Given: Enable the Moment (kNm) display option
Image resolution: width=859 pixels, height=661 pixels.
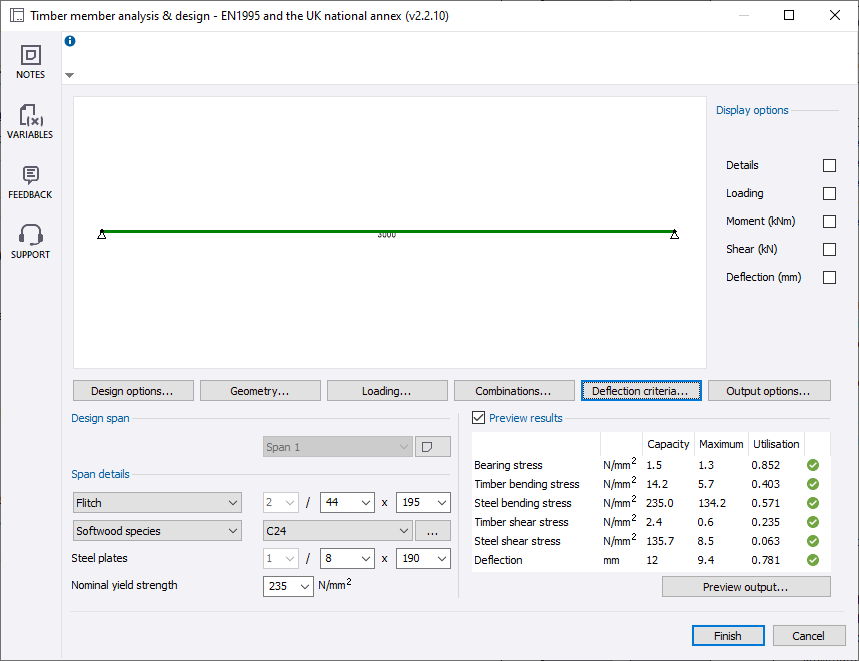Looking at the screenshot, I should click(829, 221).
